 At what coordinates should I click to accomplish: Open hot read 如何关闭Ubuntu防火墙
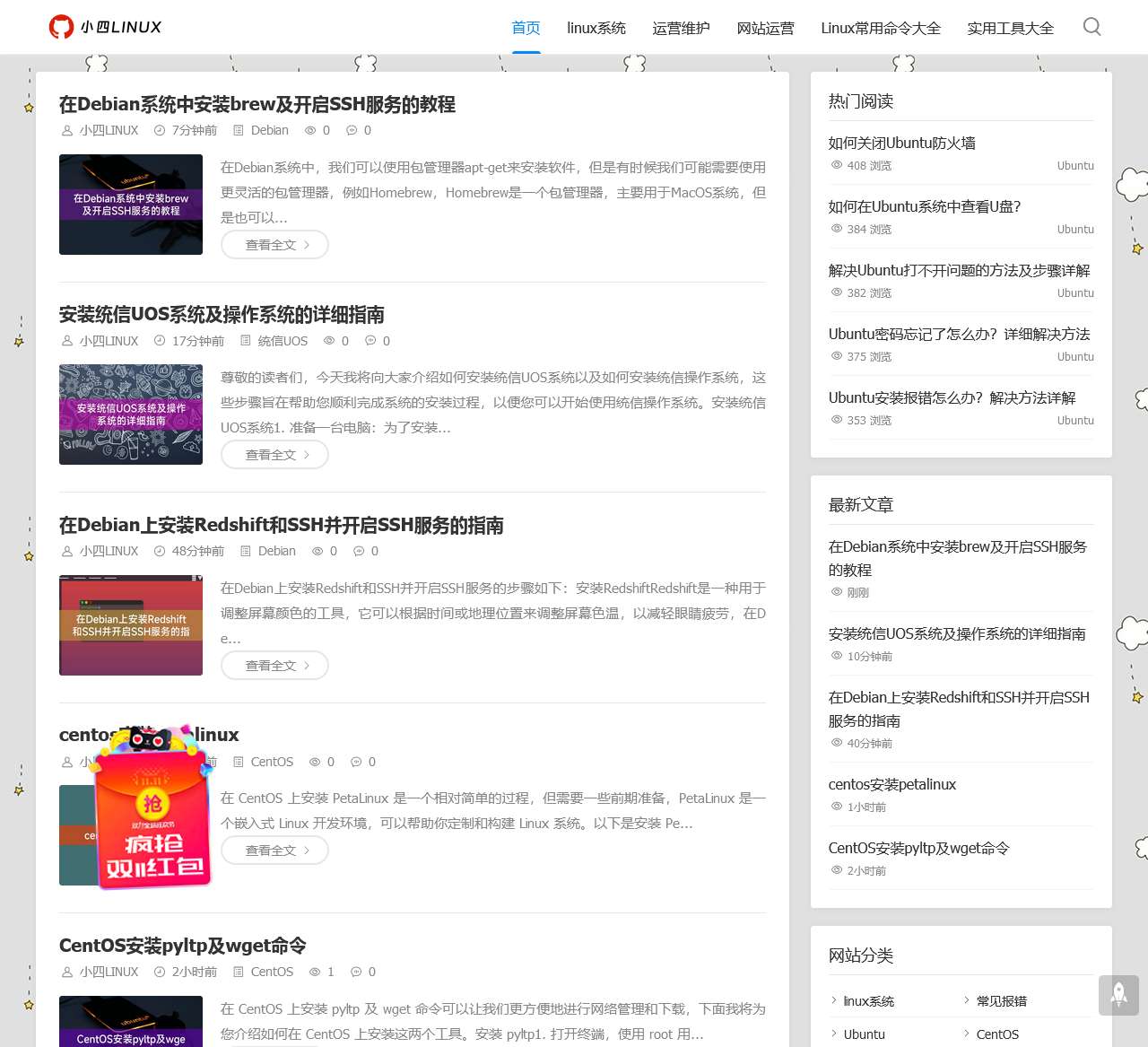(x=902, y=143)
